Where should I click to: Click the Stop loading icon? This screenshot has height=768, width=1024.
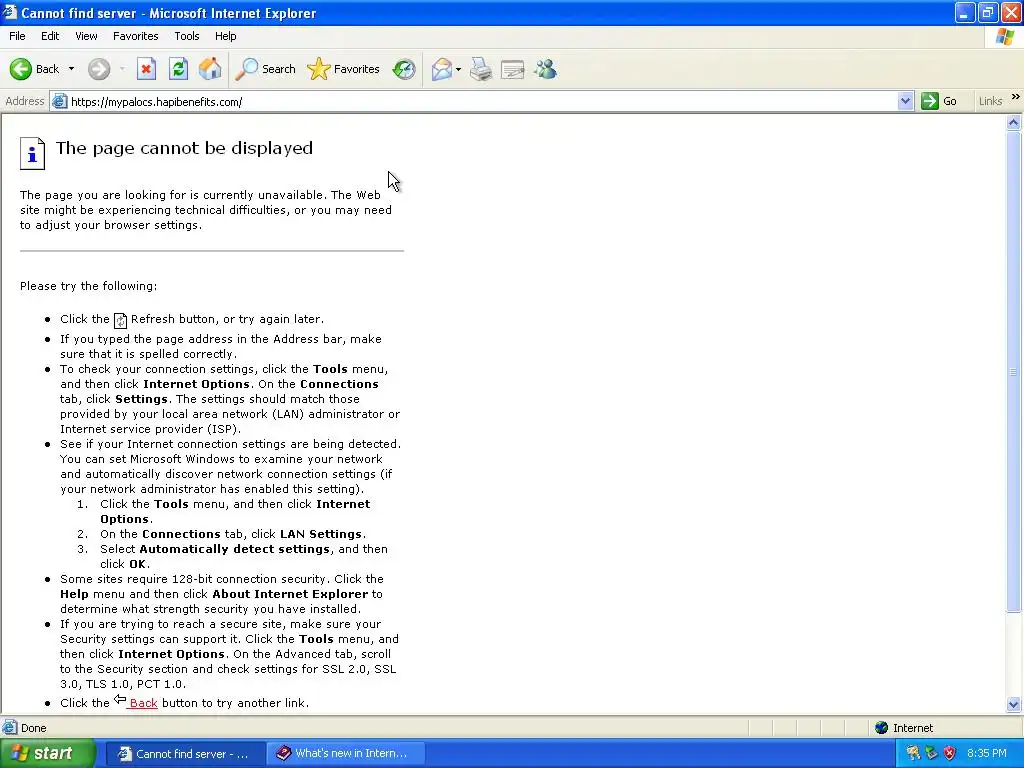[x=146, y=69]
